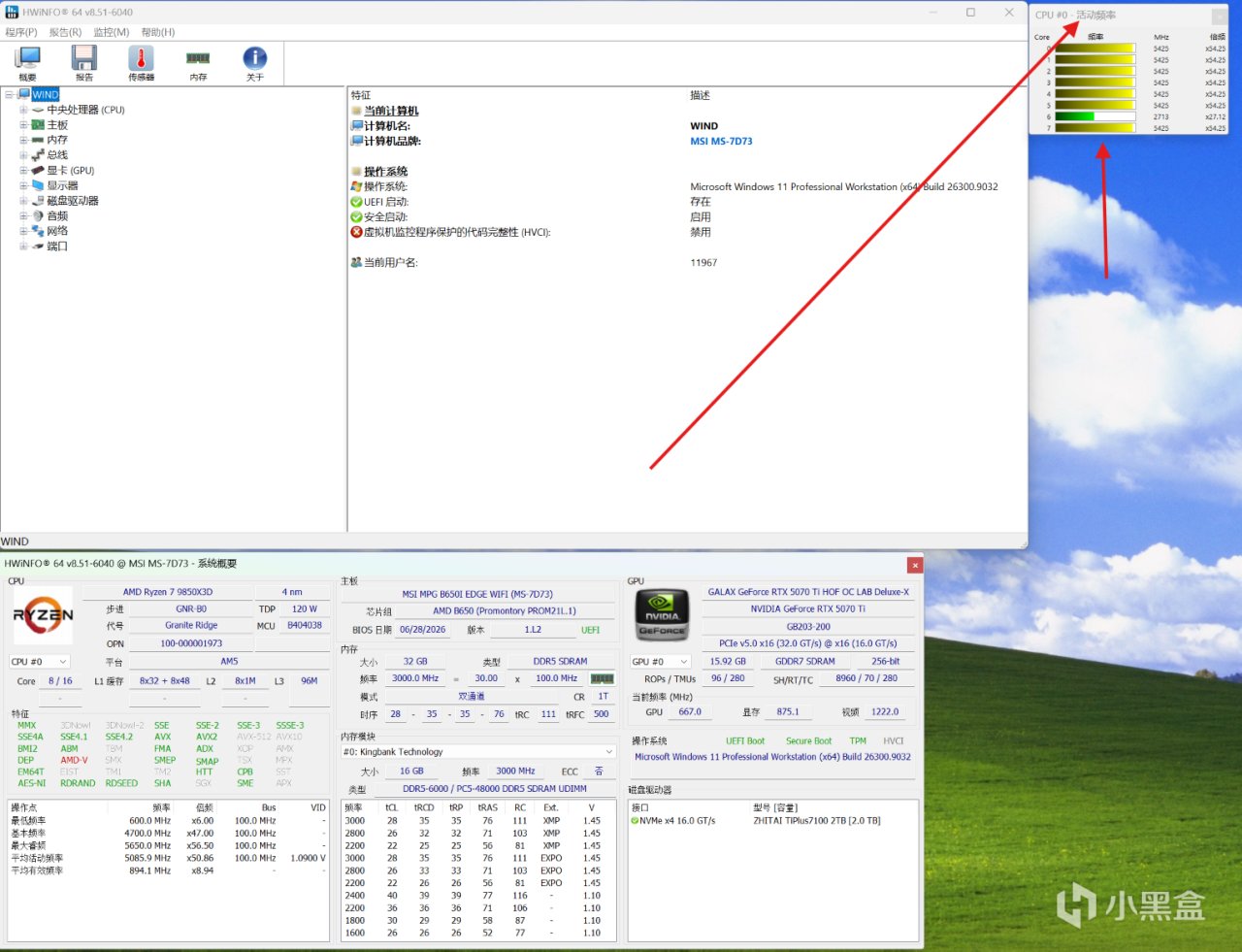Click the NVIDIA GeForce logo in the summary window

coord(662,615)
